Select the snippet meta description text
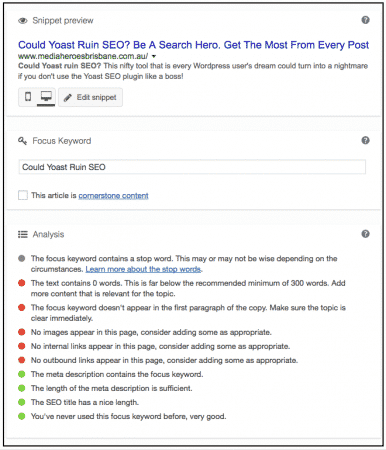Viewport: 386px width, 450px height. click(193, 71)
